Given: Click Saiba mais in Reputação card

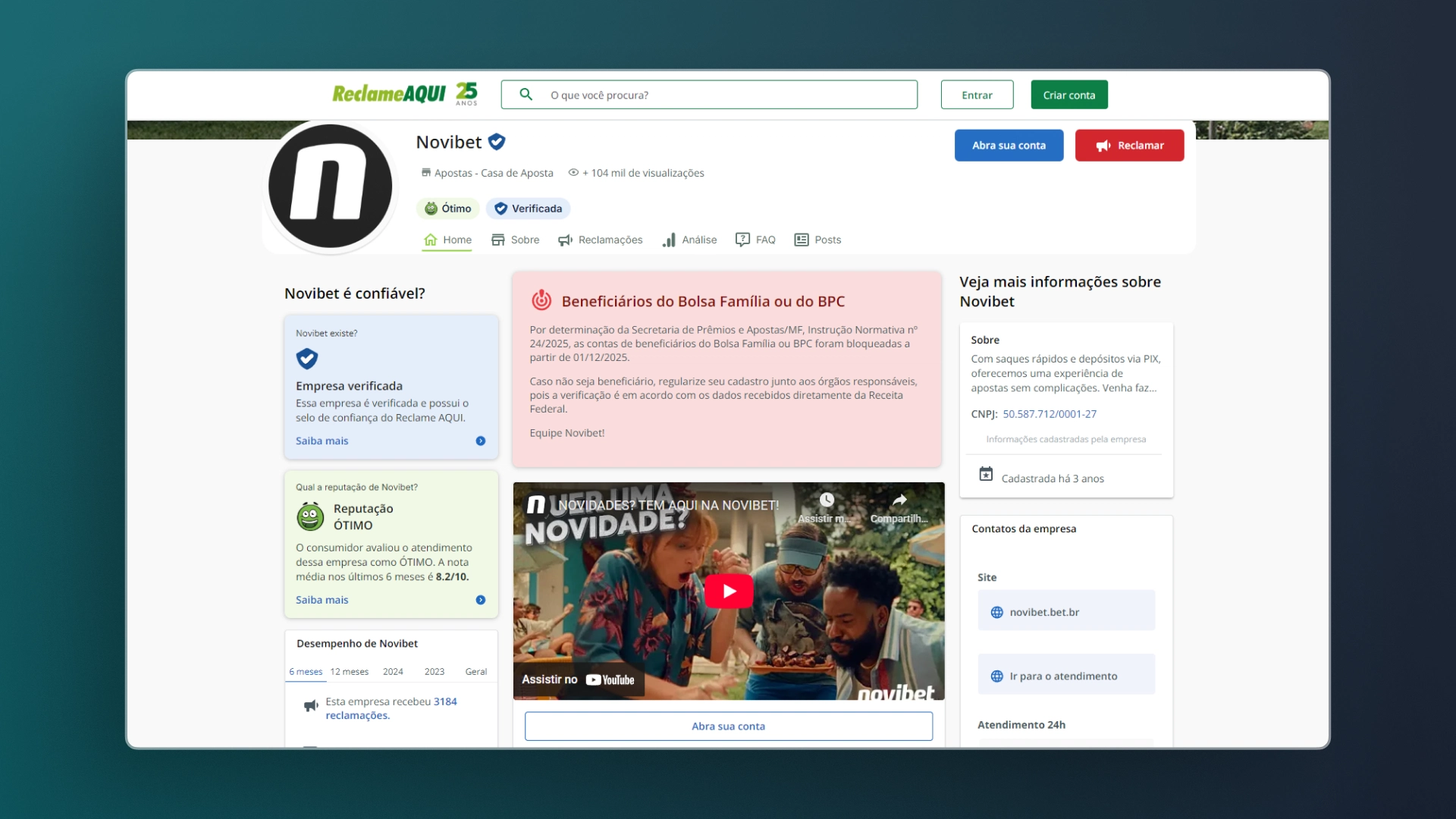Looking at the screenshot, I should click(x=322, y=600).
